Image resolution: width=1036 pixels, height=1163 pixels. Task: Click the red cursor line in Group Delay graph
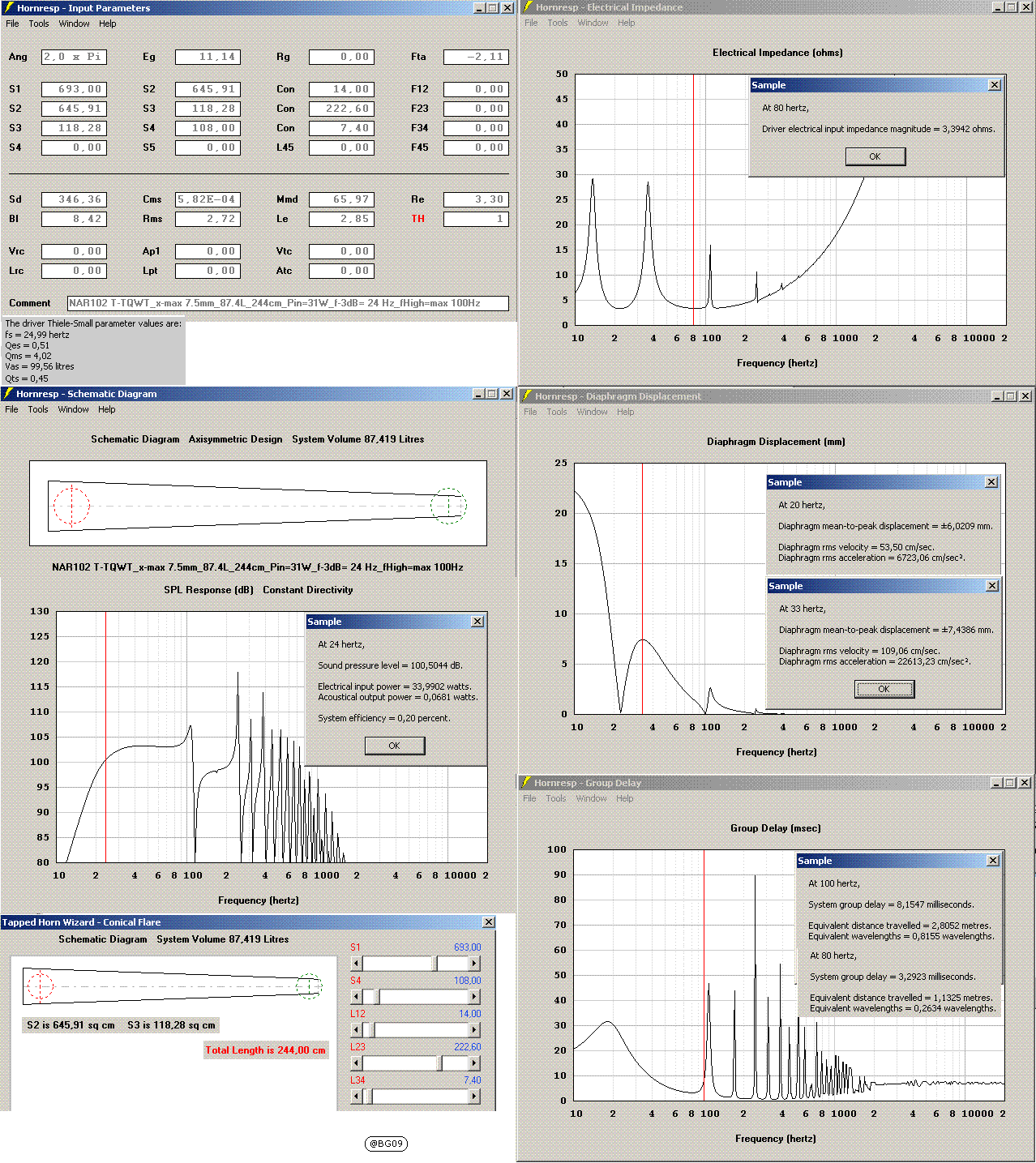click(x=704, y=975)
